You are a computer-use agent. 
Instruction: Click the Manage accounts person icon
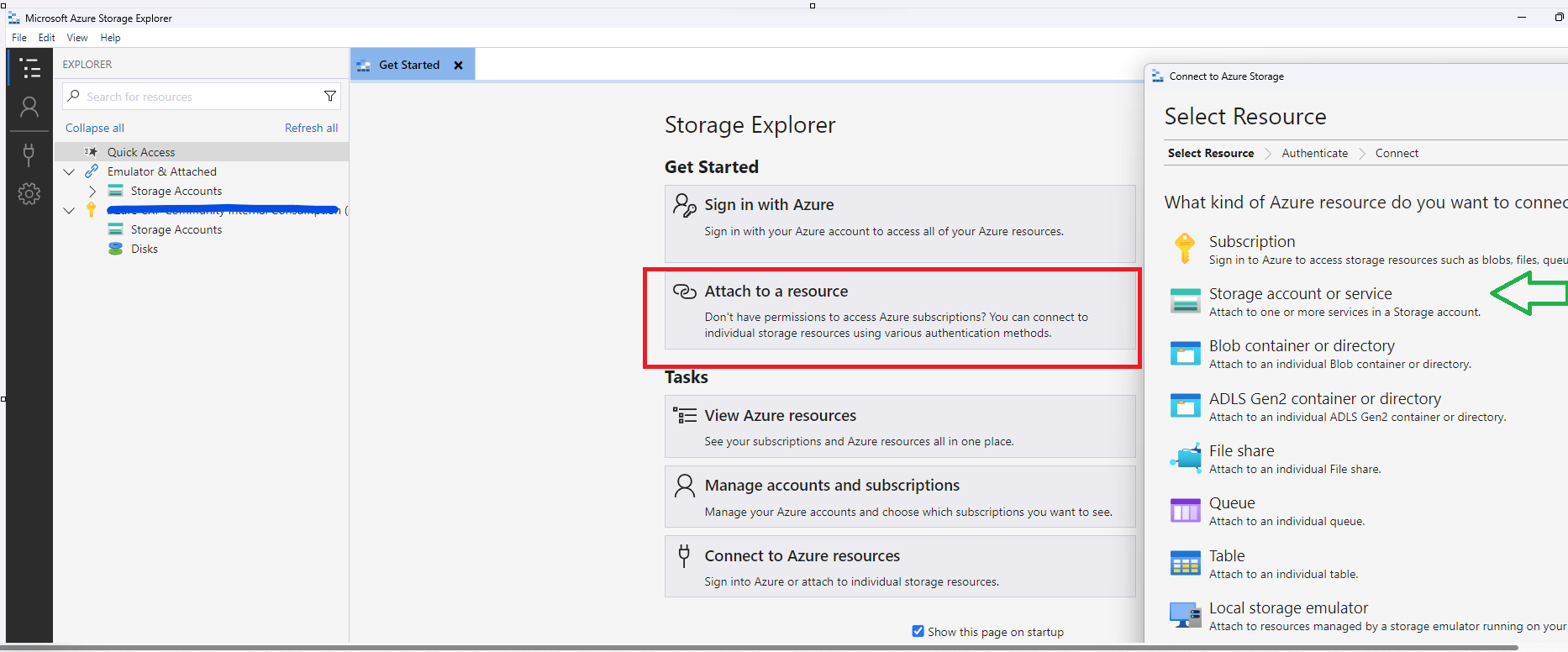[685, 486]
